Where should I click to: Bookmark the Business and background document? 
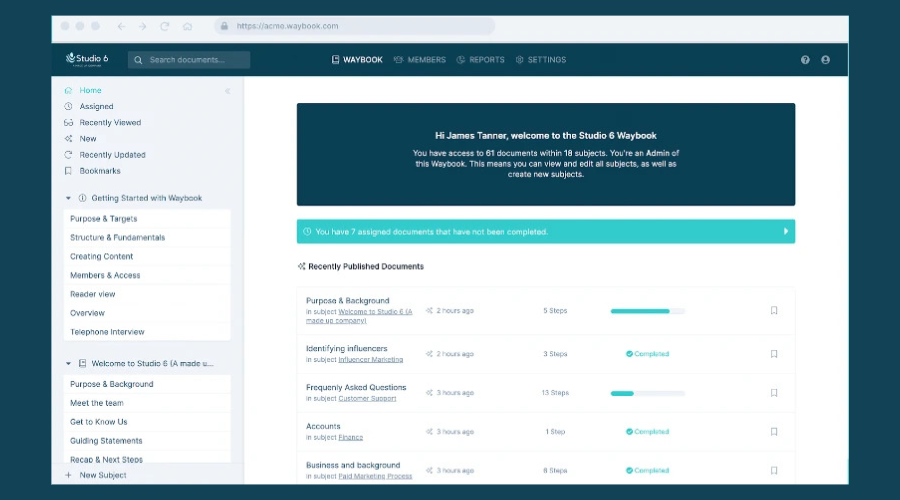[774, 470]
